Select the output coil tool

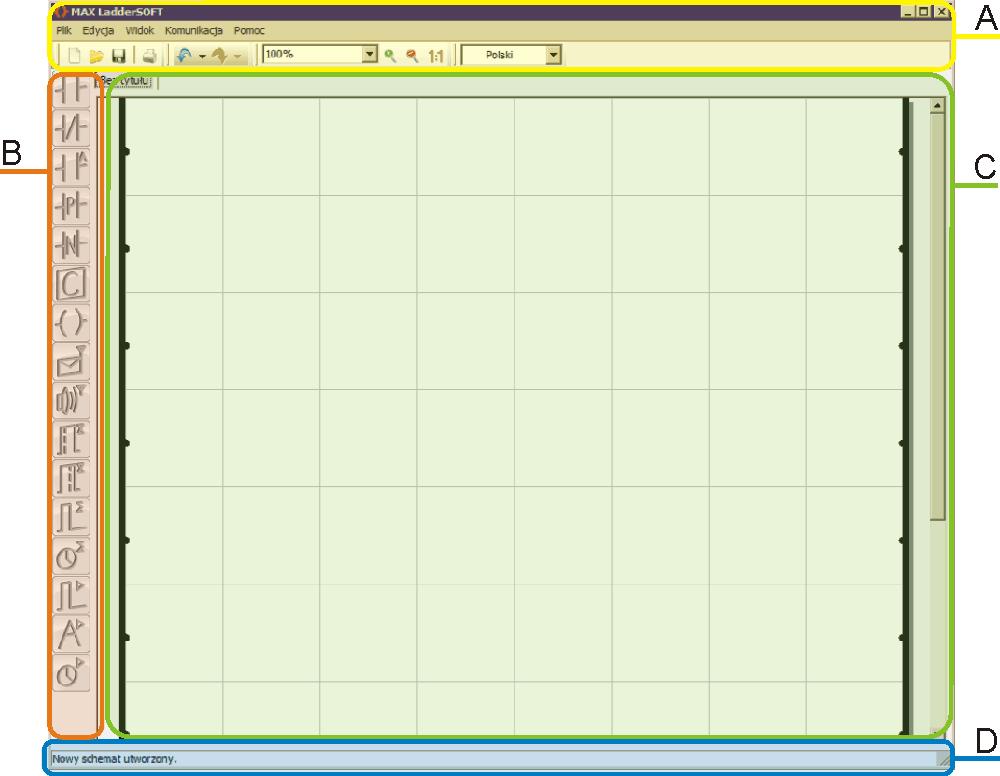(71, 323)
